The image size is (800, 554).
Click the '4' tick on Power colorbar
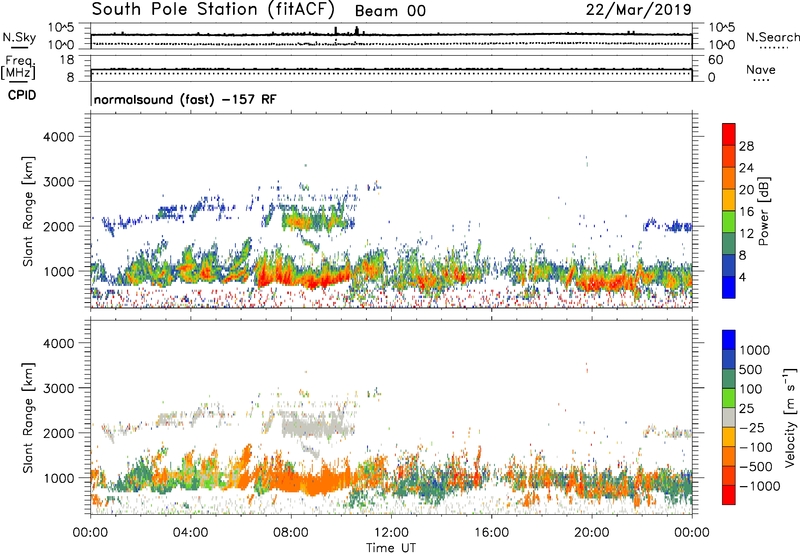(x=742, y=278)
